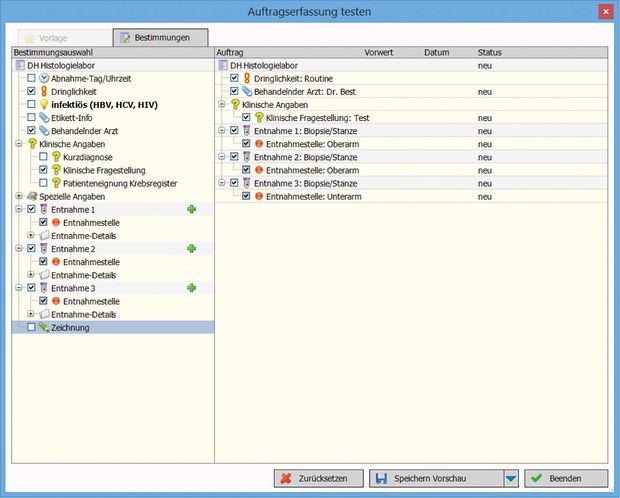Image resolution: width=620 pixels, height=498 pixels.
Task: Select the Patienteneignung Krebsregister text
Action: pos(120,184)
